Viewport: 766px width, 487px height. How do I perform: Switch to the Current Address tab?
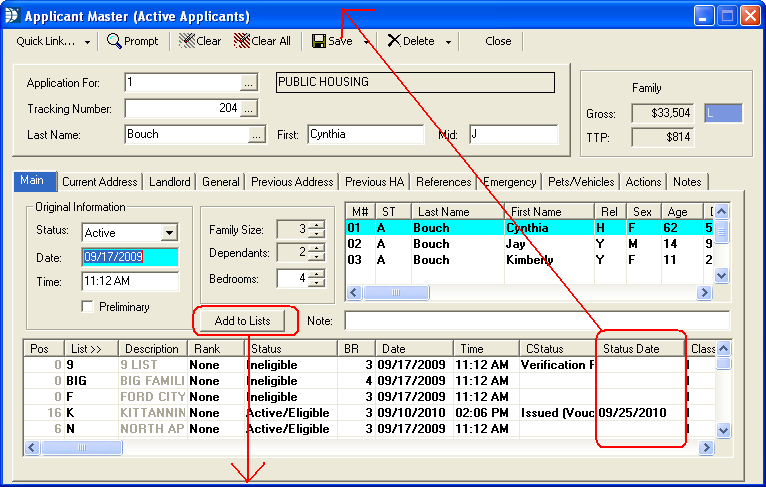click(100, 182)
